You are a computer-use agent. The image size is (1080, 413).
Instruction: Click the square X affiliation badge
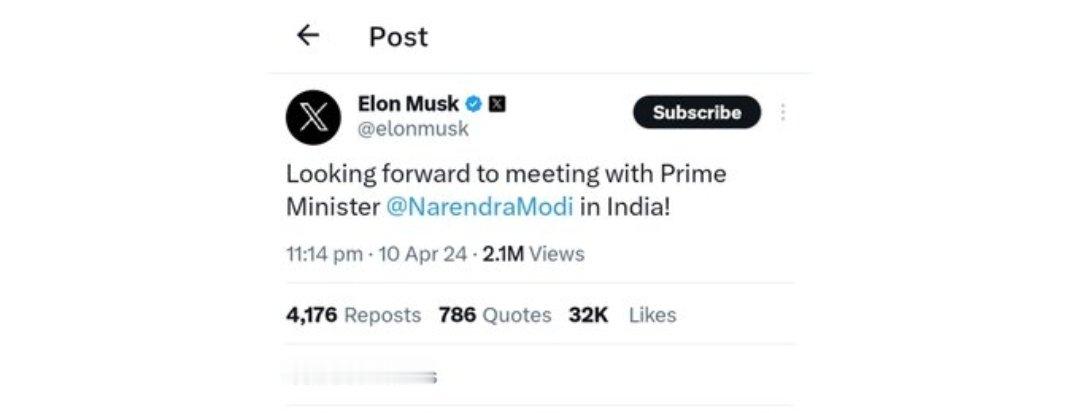tap(497, 104)
